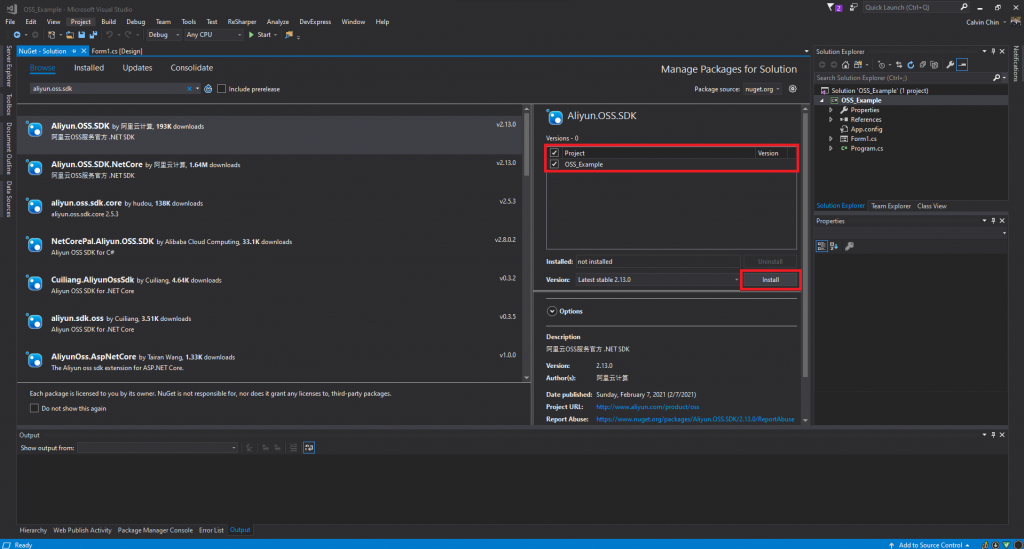
Task: Uncheck the OSS_Example project checkbox
Action: pos(554,165)
